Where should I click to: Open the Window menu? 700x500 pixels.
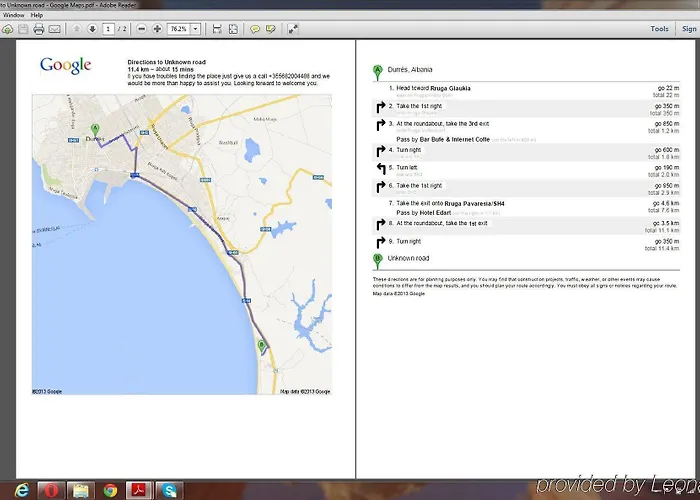coord(13,16)
